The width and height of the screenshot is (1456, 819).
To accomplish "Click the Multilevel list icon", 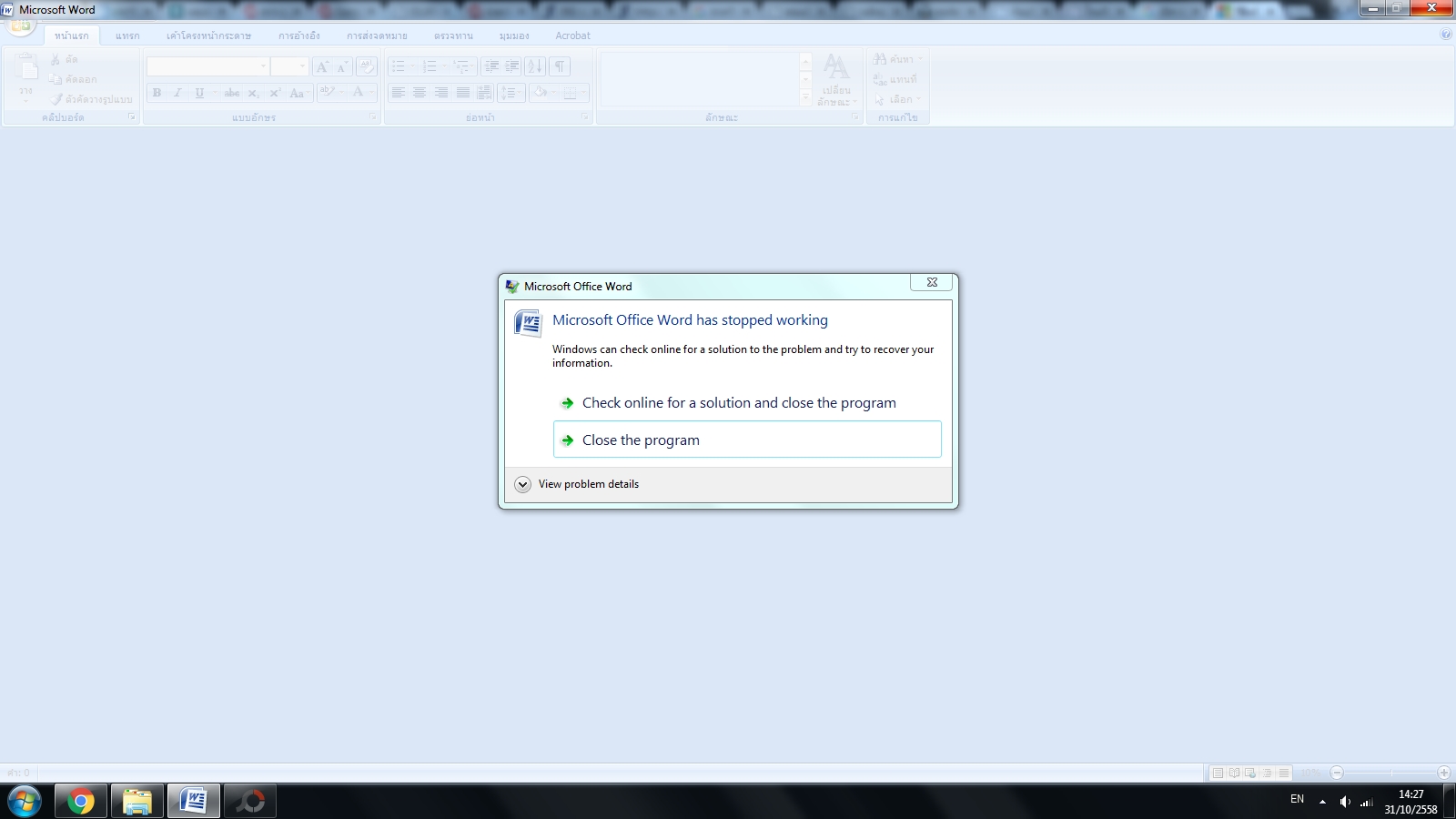I will pos(463,66).
